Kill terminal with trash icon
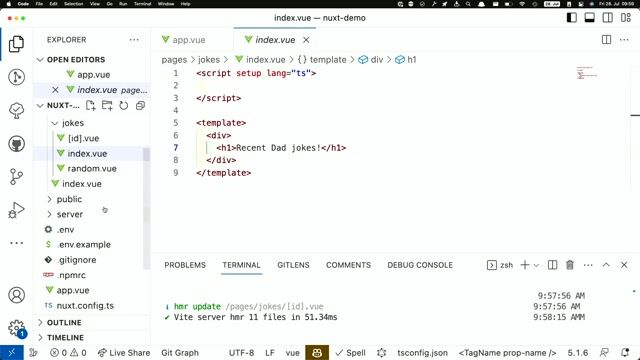This screenshot has width=640, height=360. pos(570,265)
